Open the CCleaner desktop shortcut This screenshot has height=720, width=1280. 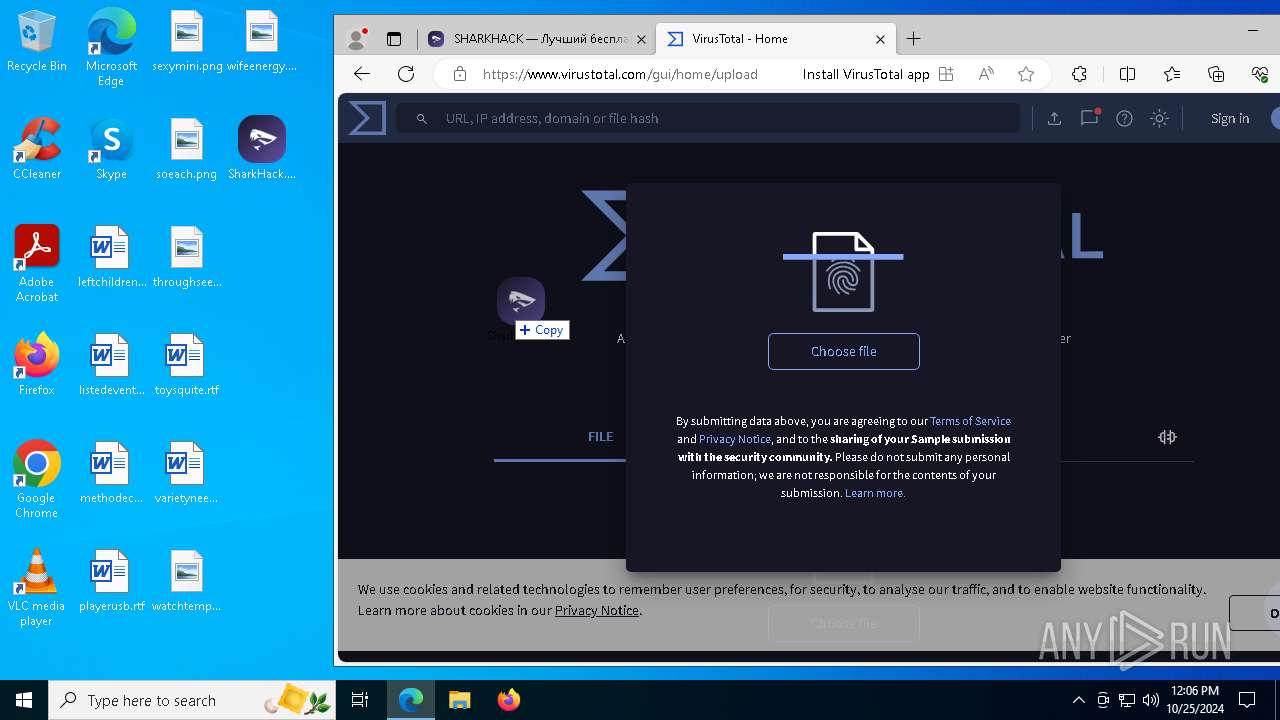36,149
